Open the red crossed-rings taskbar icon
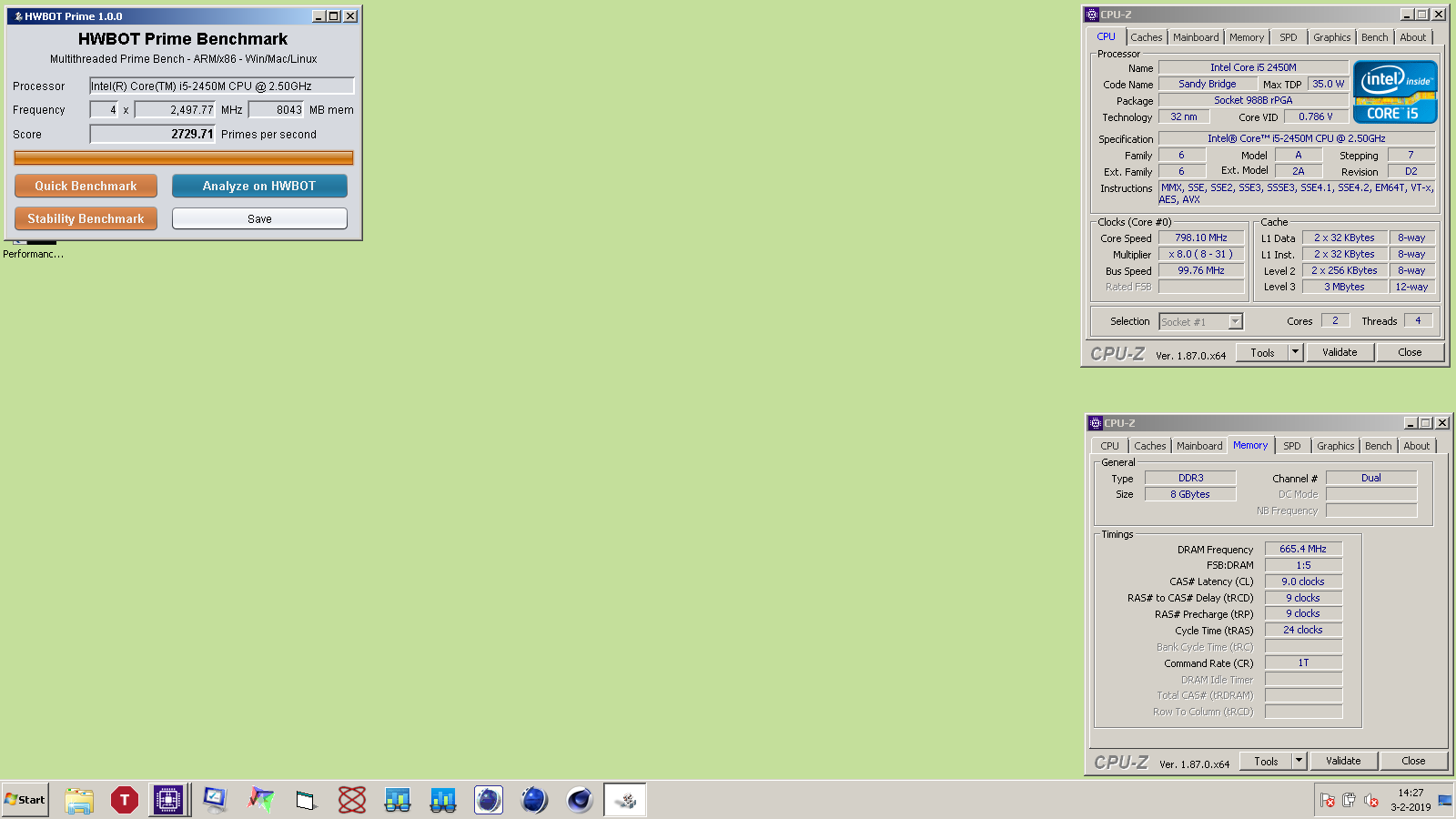Screen dimensions: 1456x819 tap(352, 800)
